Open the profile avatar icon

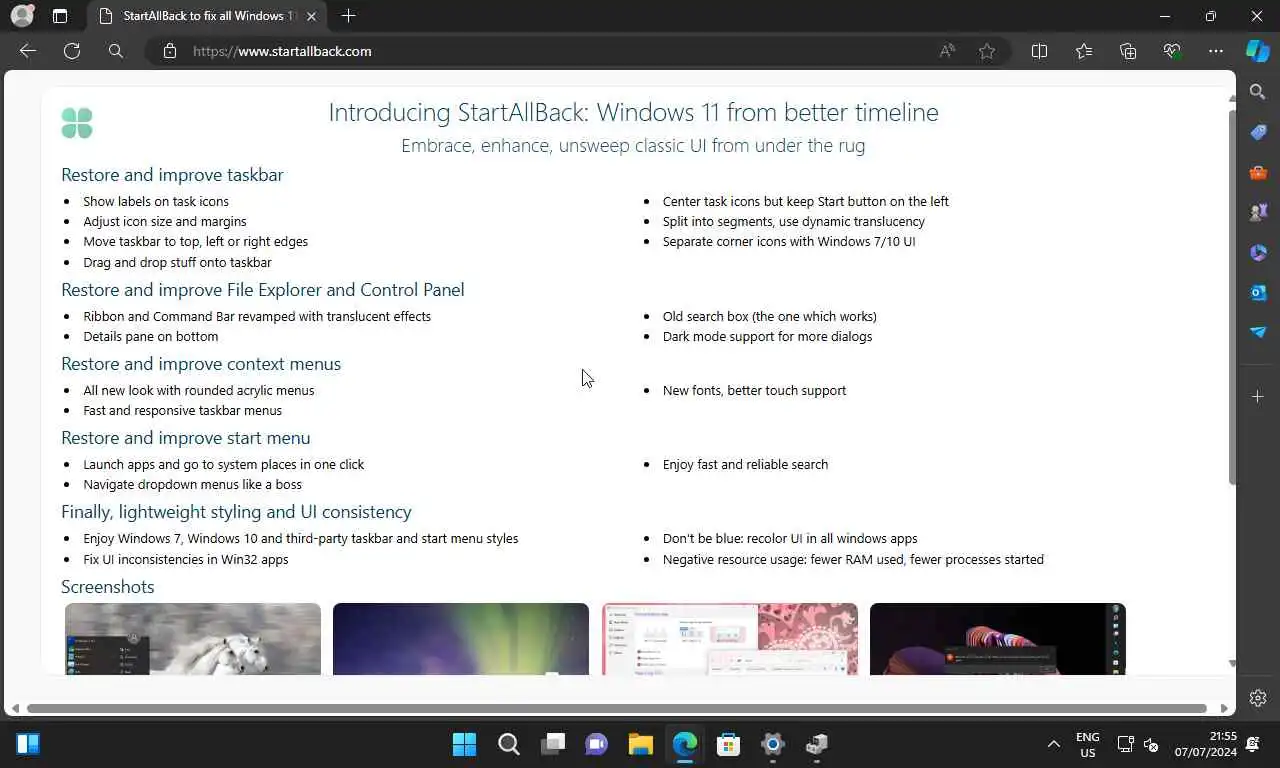(22, 16)
